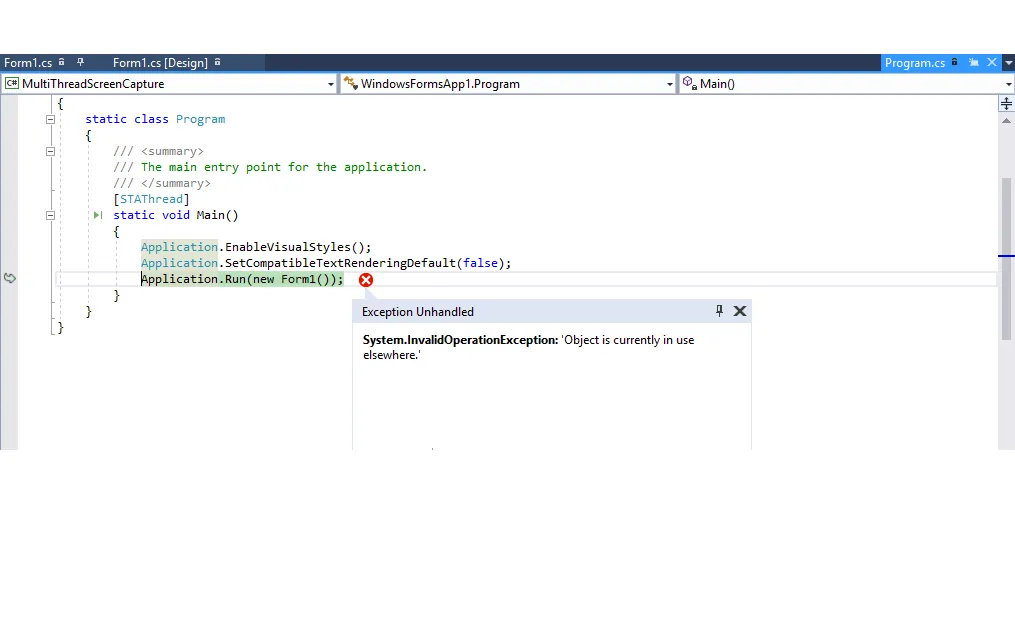The image size is (1015, 626).
Task: Click the editor vertical scrollbar thumb
Action: [x=1007, y=258]
